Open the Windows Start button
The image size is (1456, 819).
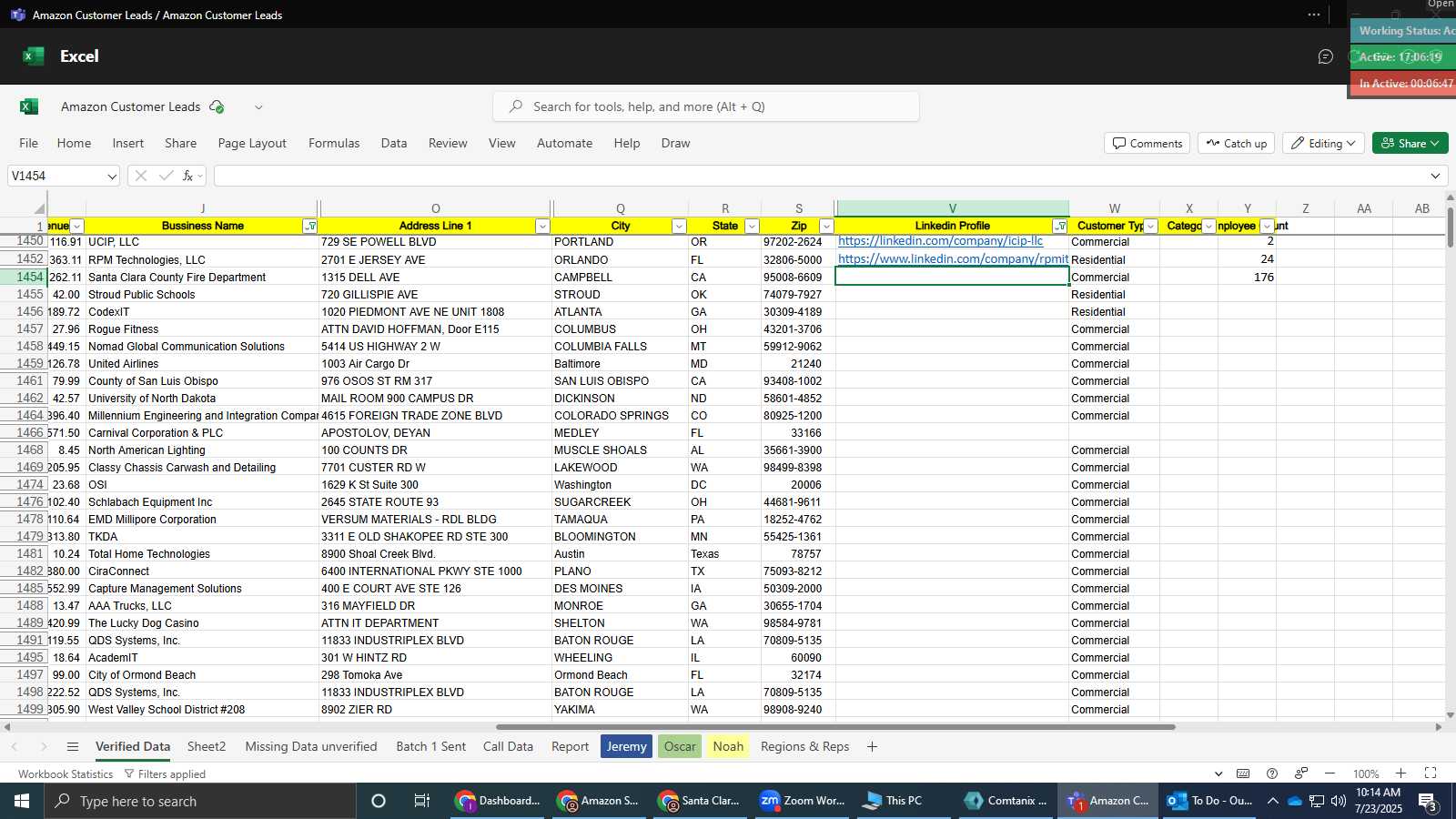(x=22, y=801)
